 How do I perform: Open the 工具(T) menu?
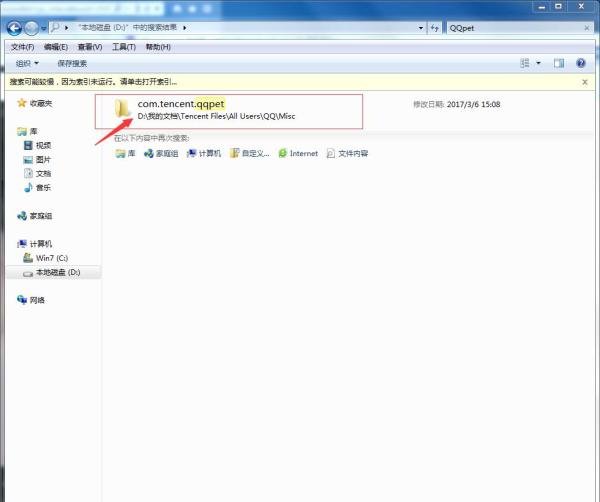coord(124,47)
